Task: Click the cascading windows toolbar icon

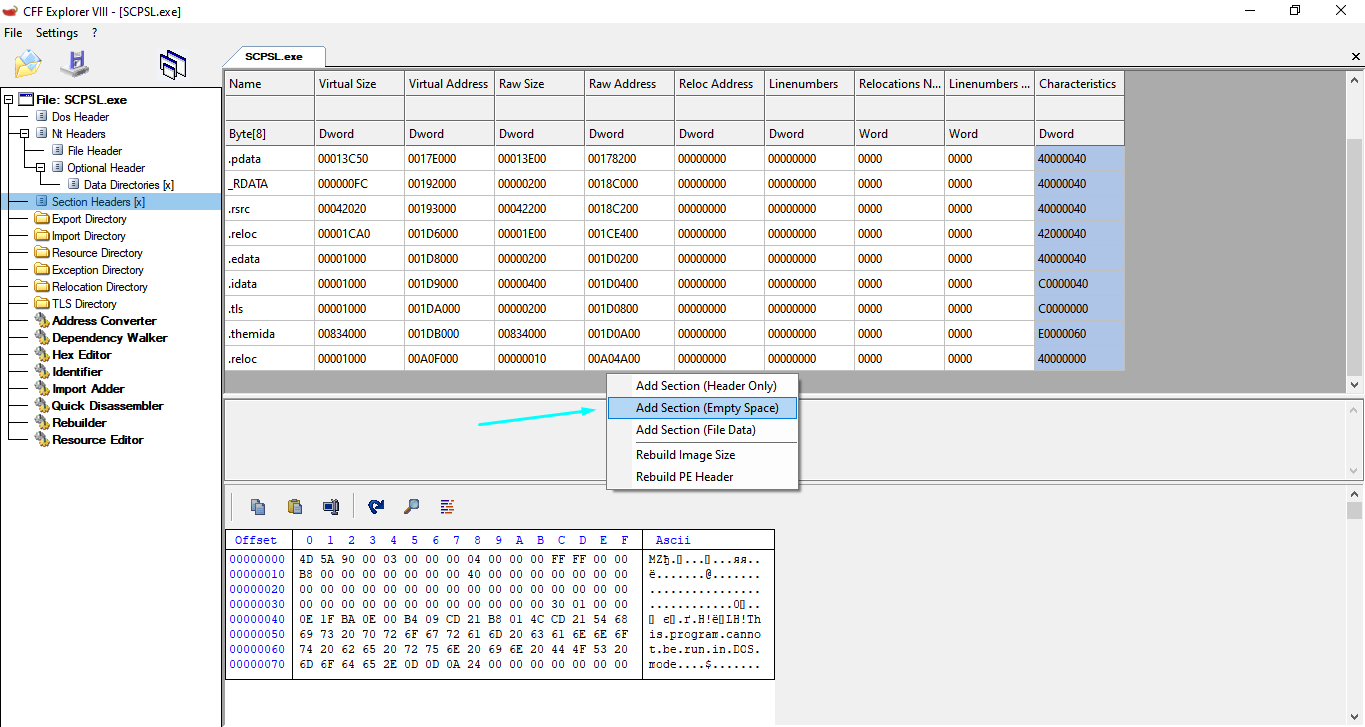Action: [x=173, y=65]
